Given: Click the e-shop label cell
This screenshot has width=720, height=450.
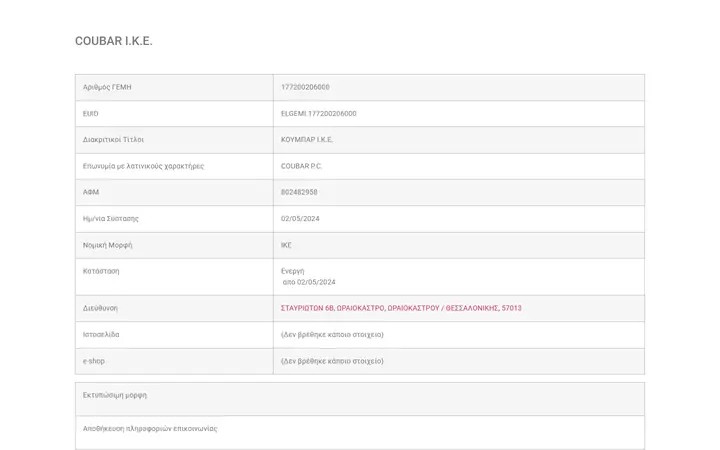Looking at the screenshot, I should tap(174, 361).
